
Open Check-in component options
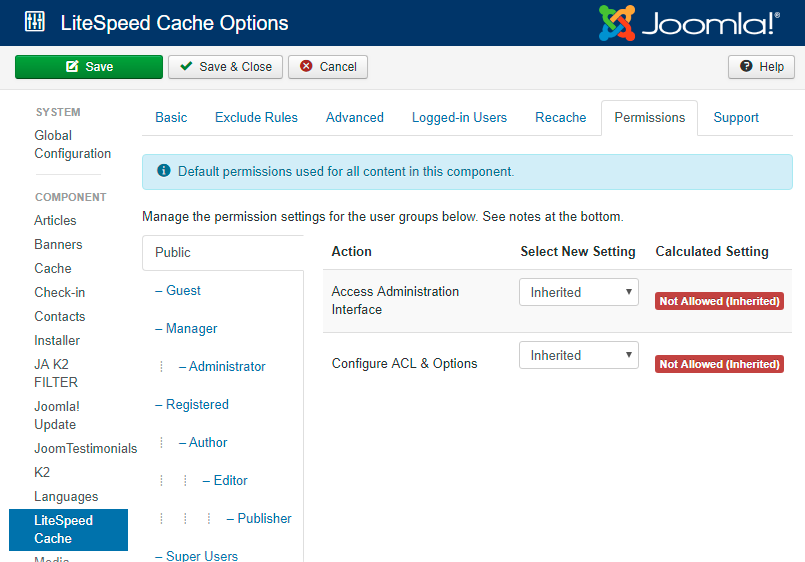pyautogui.click(x=60, y=293)
